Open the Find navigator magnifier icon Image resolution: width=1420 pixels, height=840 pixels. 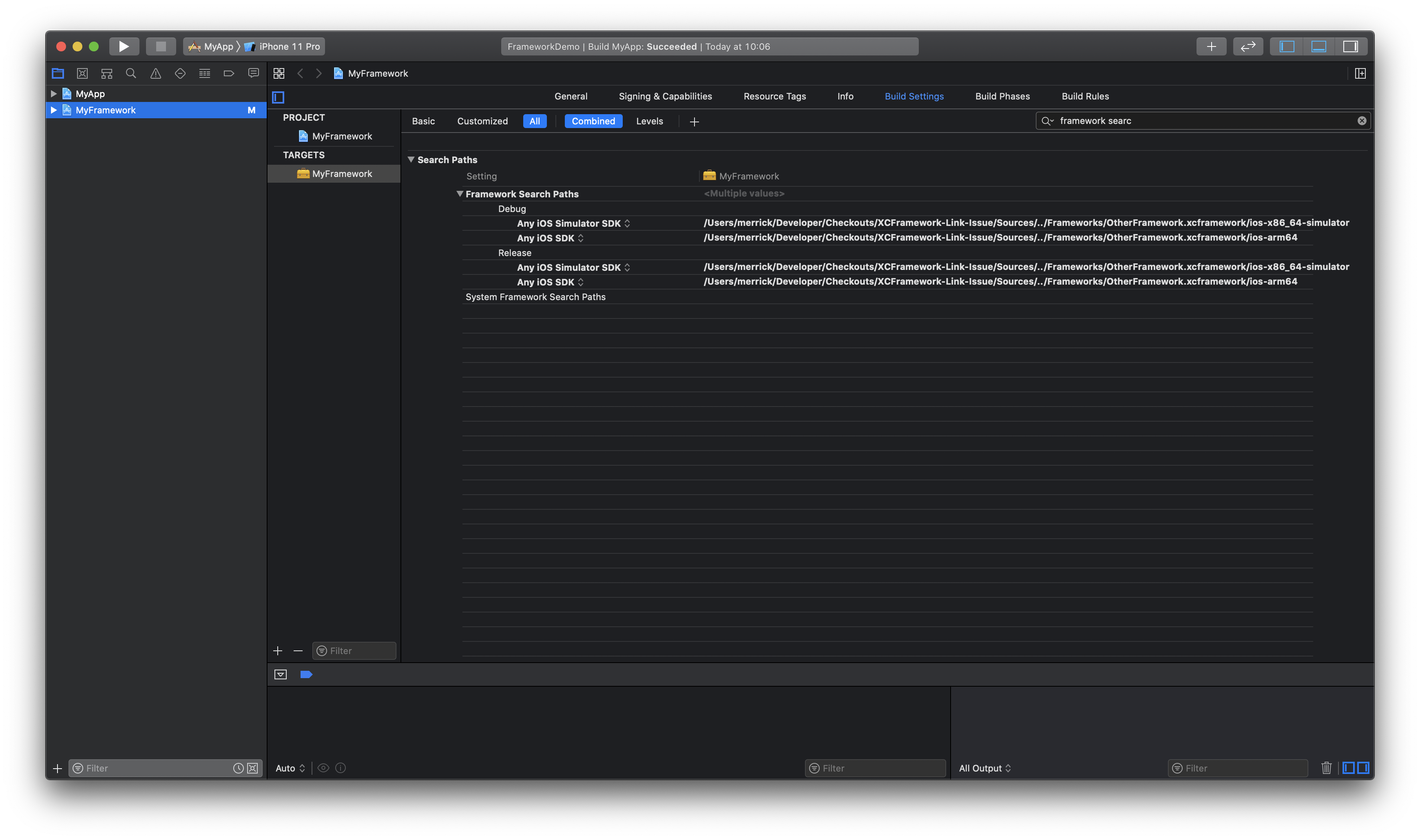click(x=131, y=73)
